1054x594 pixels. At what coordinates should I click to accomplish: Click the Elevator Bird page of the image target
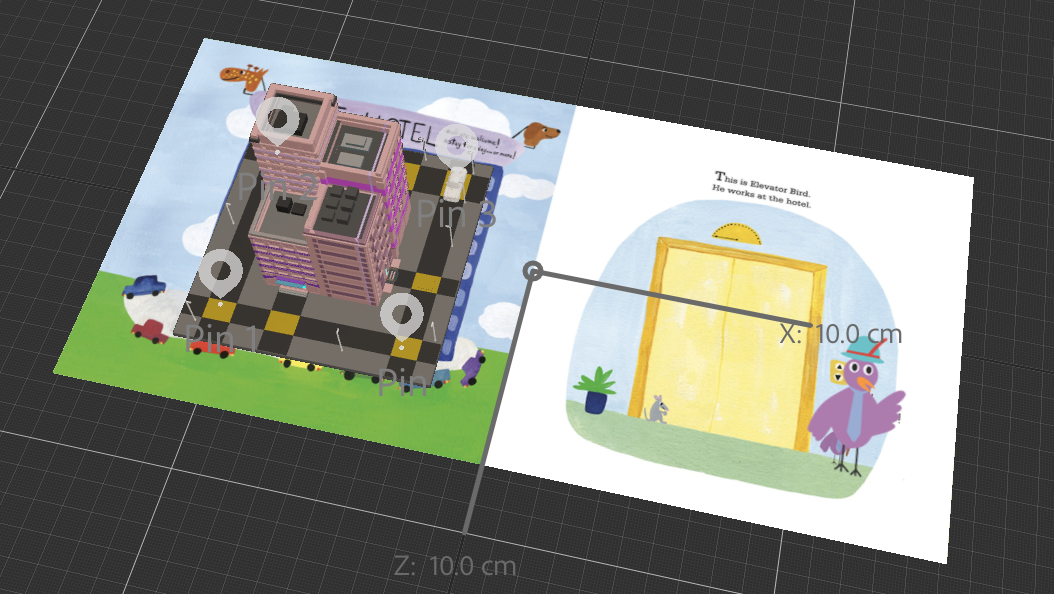coord(729,336)
